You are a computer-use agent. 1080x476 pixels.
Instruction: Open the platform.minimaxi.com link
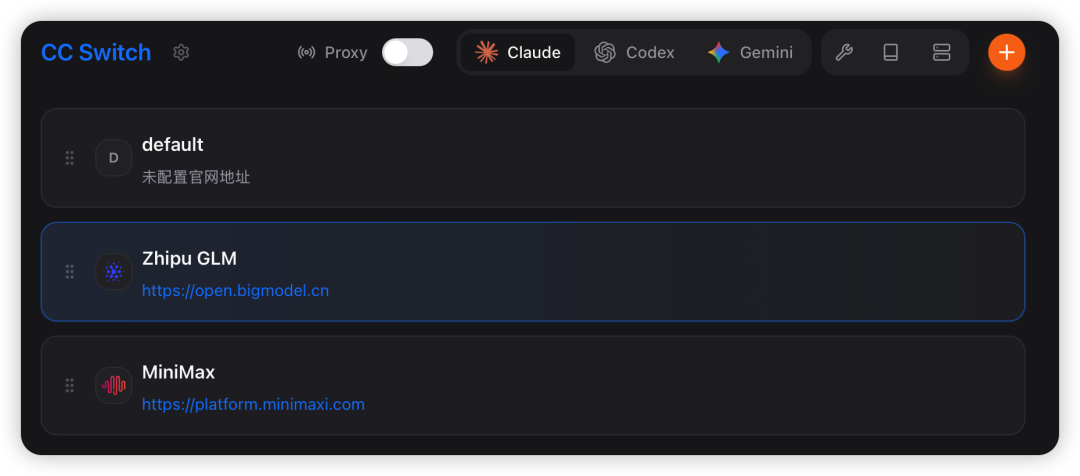click(253, 405)
